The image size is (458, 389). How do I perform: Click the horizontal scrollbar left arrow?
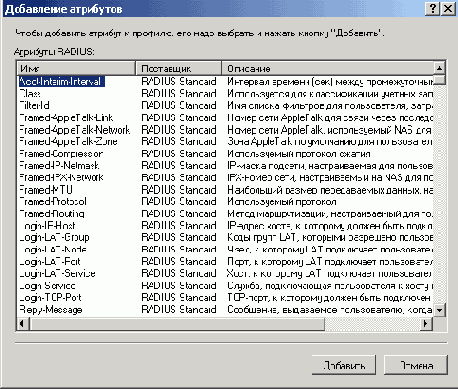[23, 323]
